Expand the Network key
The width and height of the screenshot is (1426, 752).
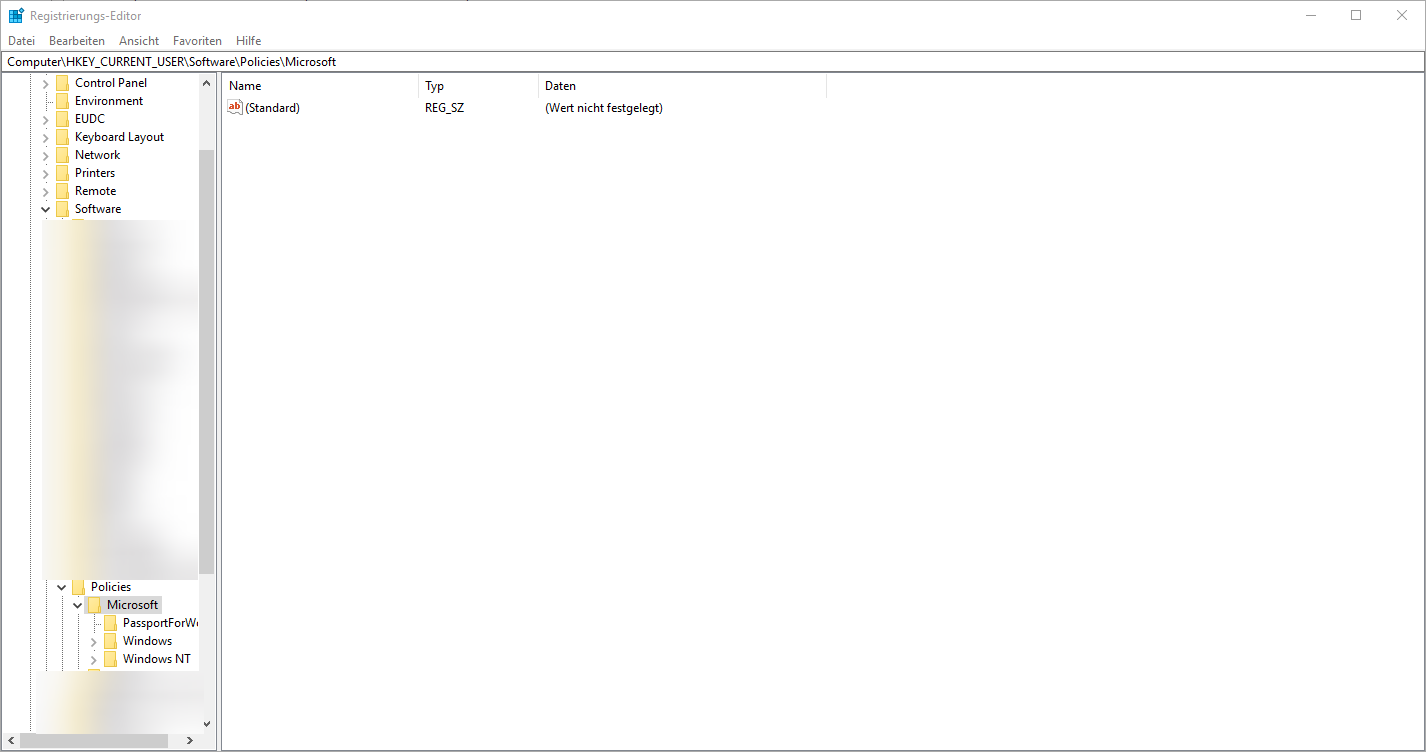tap(45, 155)
